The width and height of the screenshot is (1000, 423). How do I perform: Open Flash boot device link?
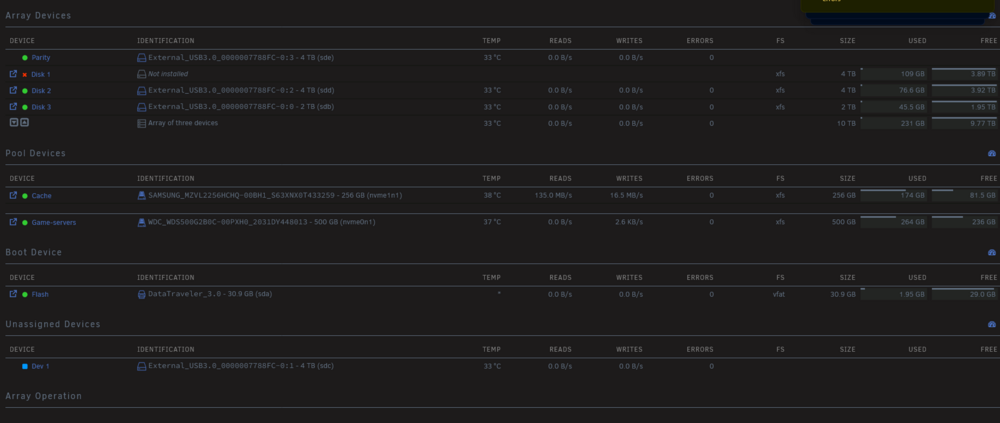[40, 295]
